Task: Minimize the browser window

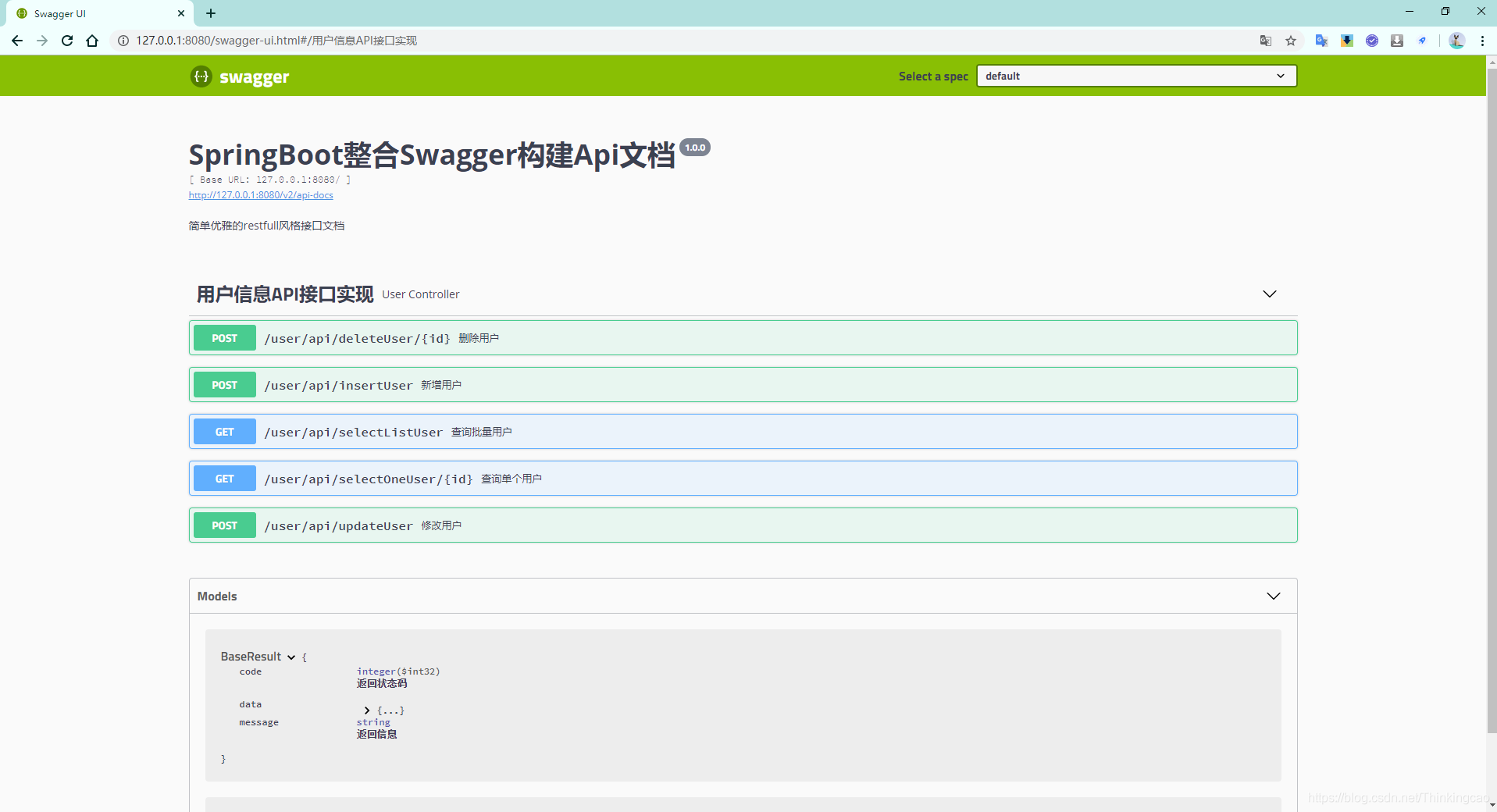Action: [1410, 12]
